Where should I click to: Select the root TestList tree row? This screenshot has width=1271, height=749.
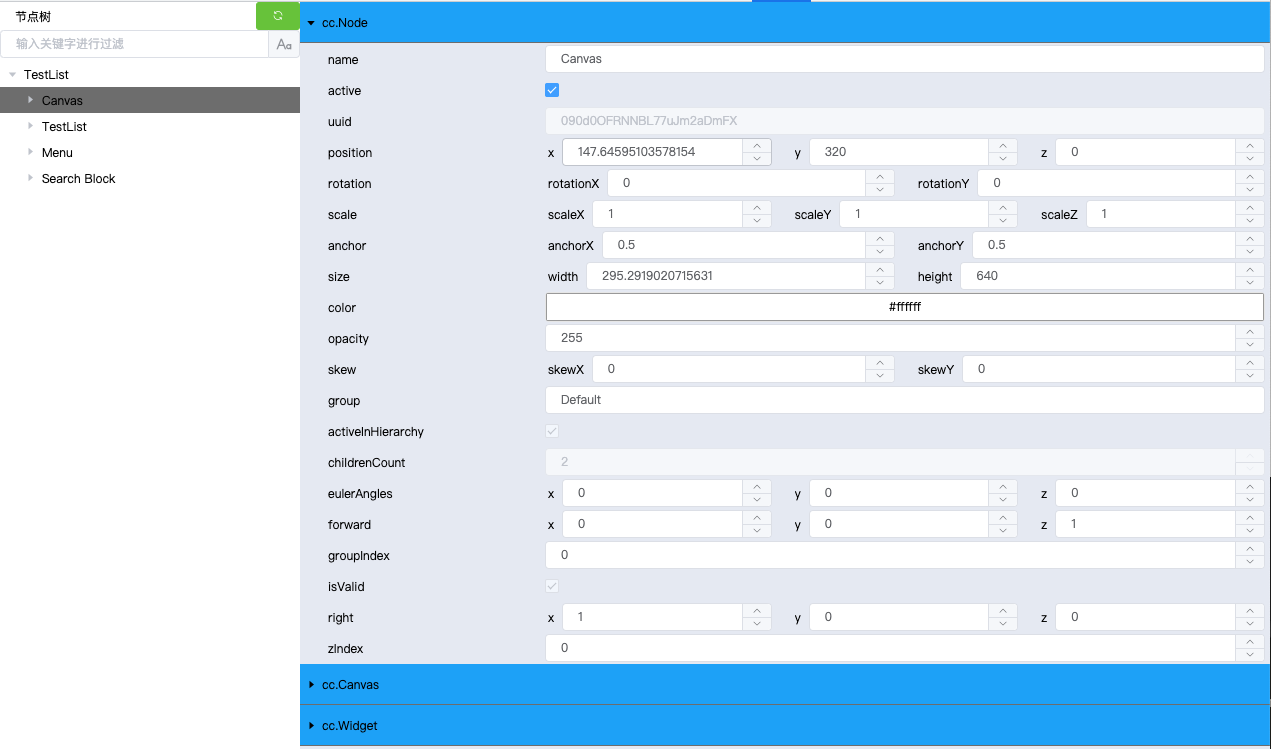(150, 75)
